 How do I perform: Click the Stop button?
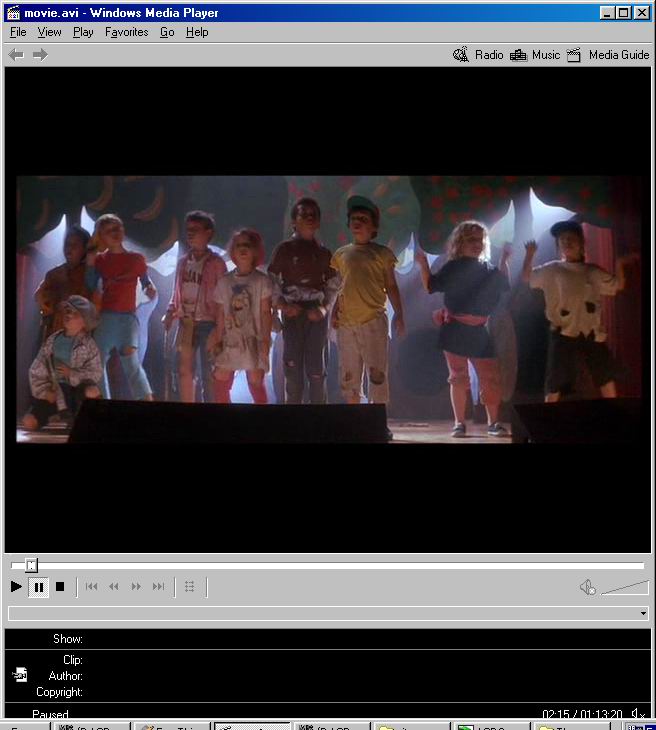click(60, 587)
